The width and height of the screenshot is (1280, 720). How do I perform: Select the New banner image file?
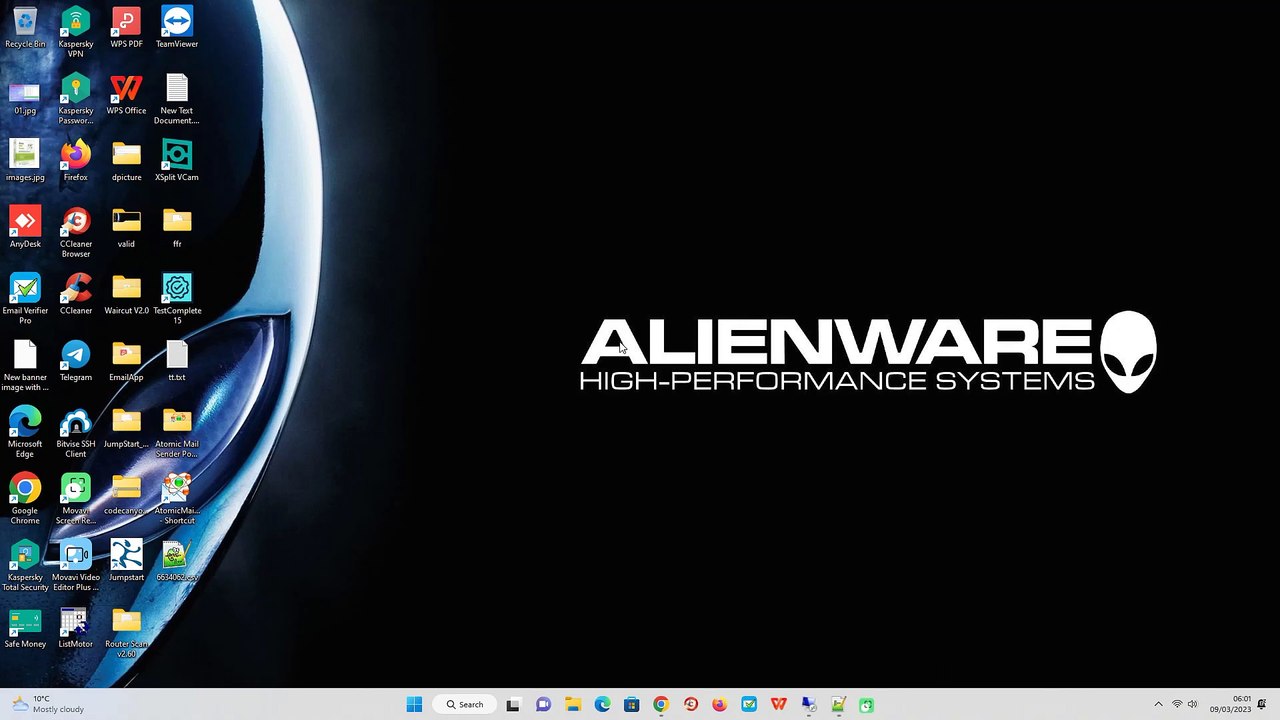pos(25,366)
